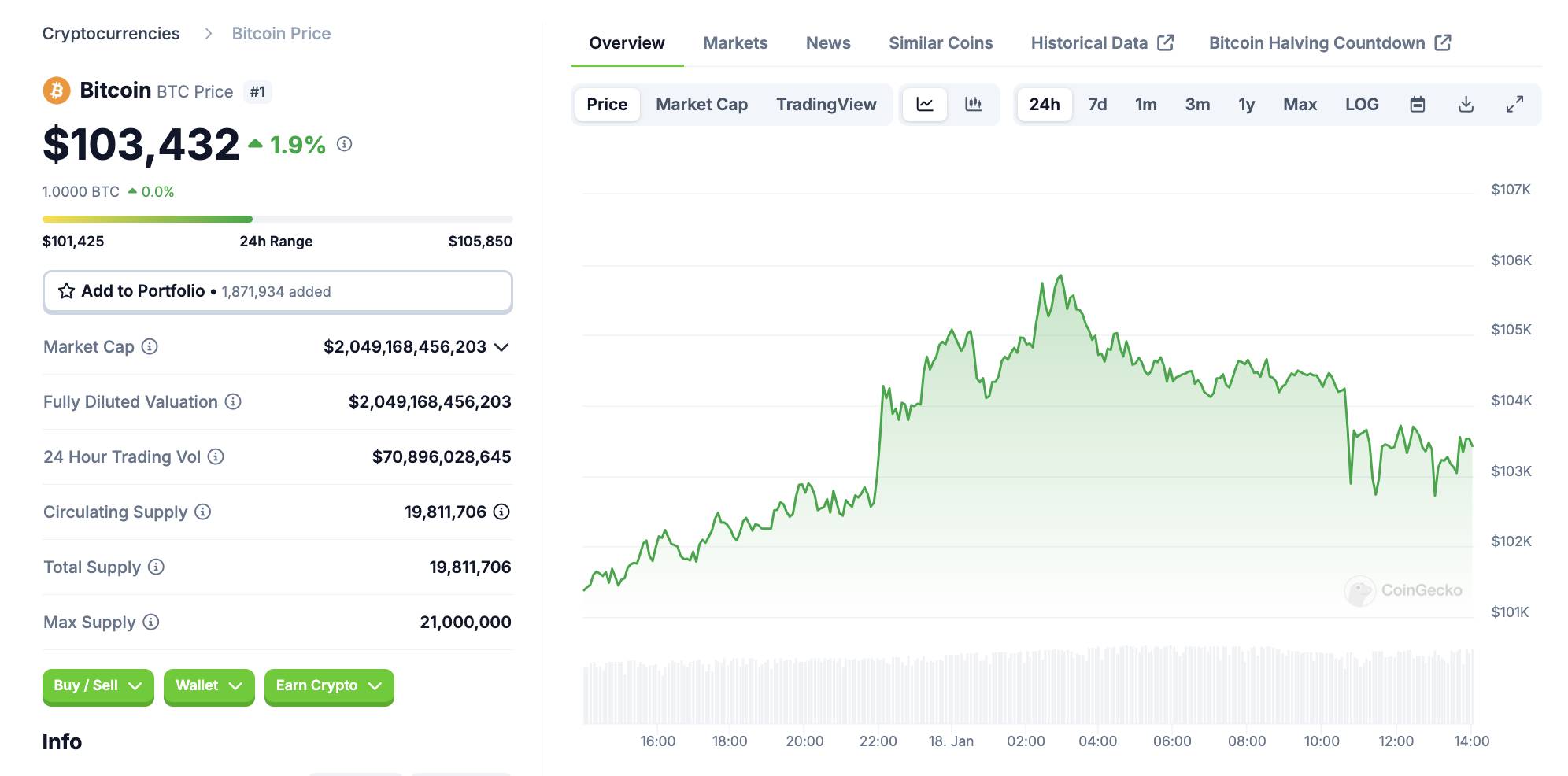This screenshot has width=1568, height=776.
Task: Click the download chart data icon
Action: click(x=1466, y=104)
